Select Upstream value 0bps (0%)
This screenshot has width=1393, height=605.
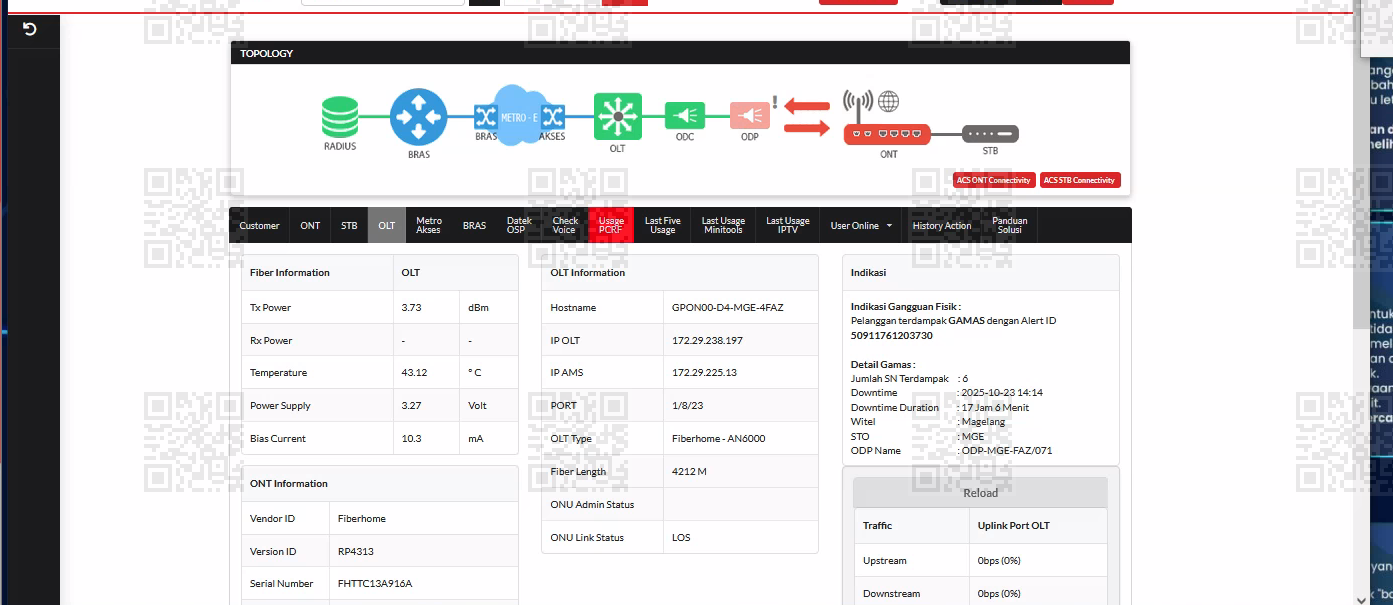coord(1000,560)
